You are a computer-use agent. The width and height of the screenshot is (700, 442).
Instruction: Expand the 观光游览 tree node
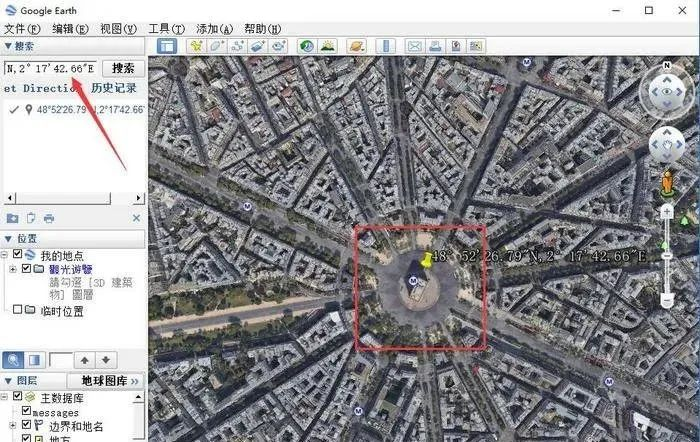click(12, 269)
